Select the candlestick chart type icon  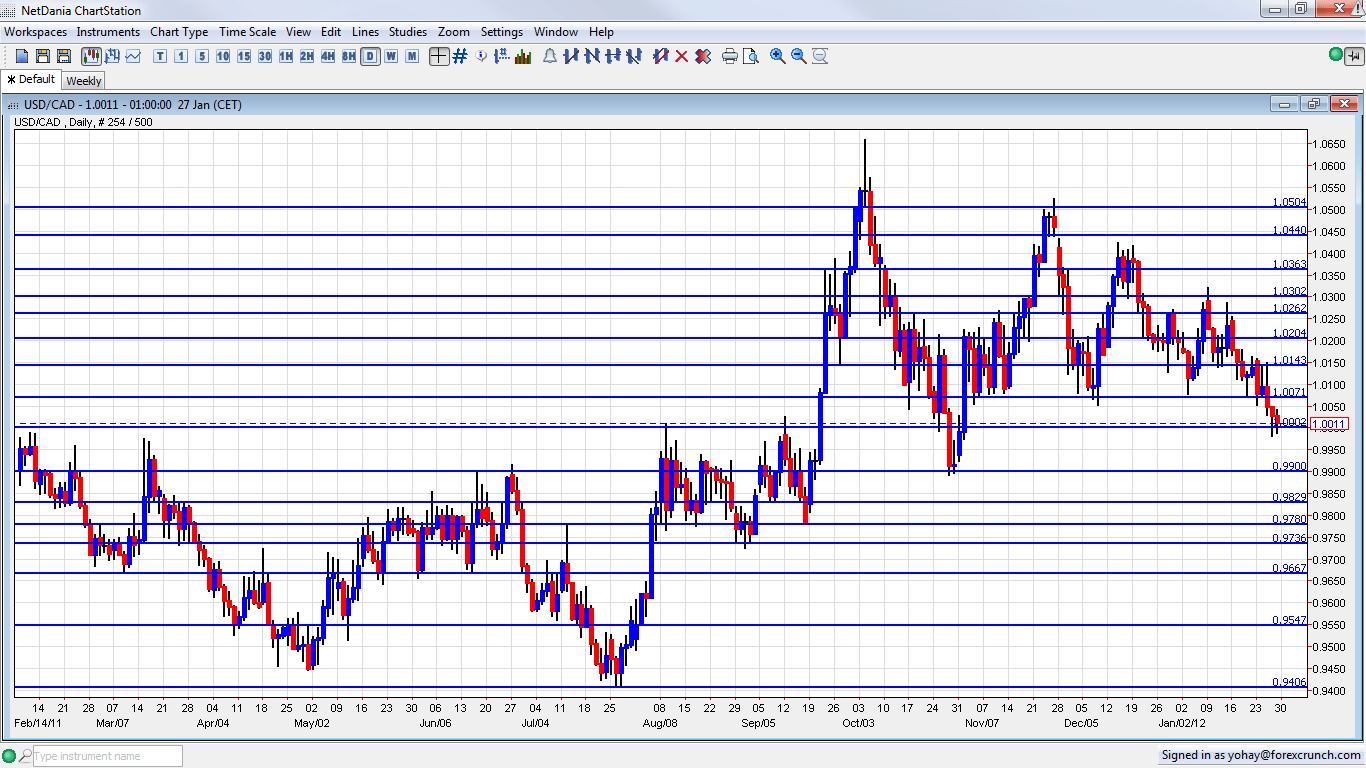coord(90,56)
